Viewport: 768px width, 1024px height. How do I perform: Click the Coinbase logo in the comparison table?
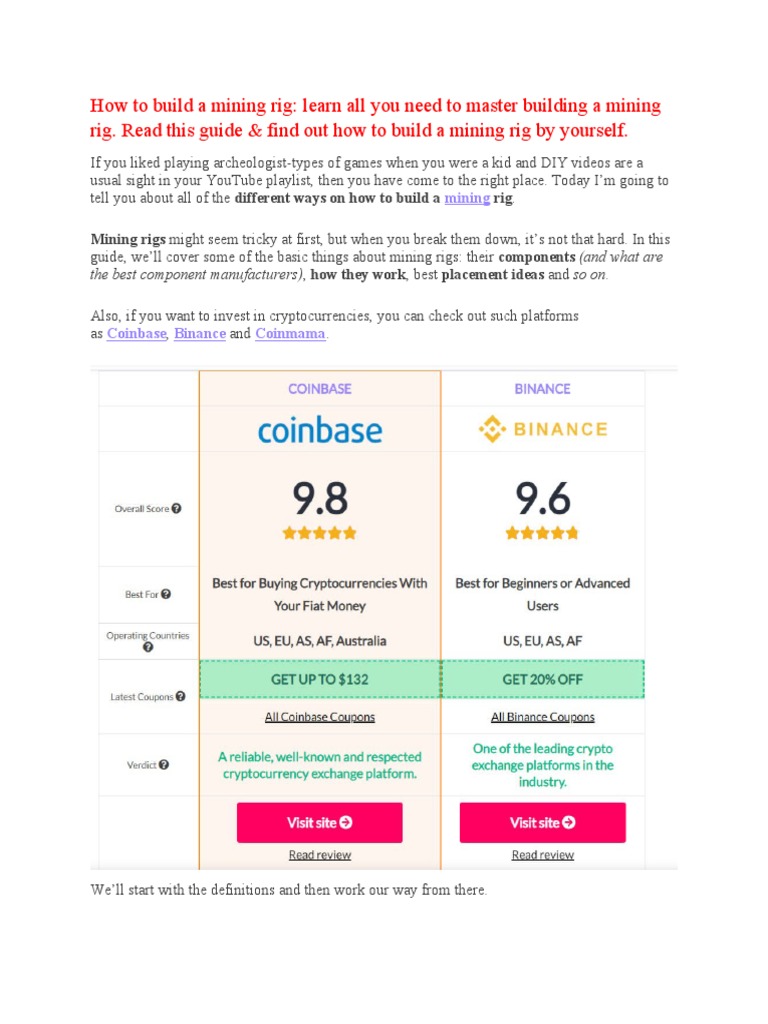click(320, 431)
